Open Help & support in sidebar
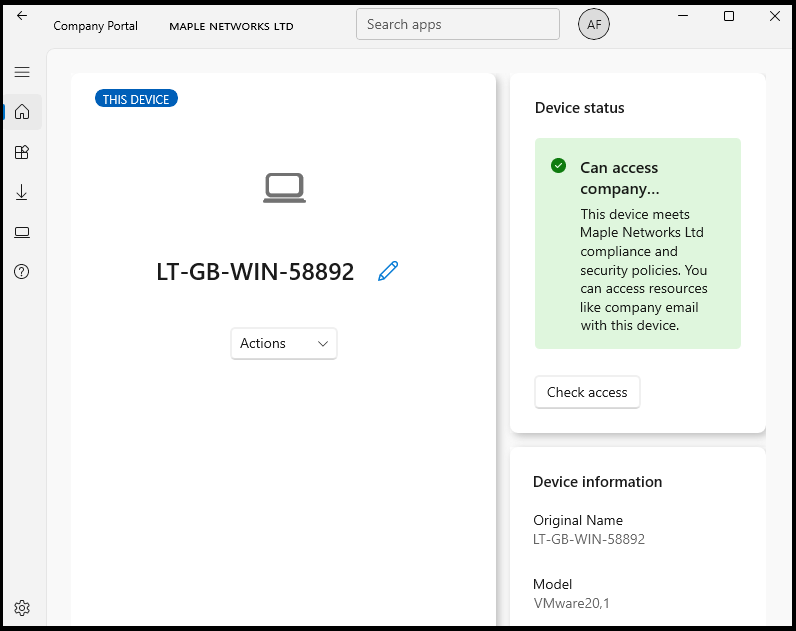This screenshot has height=631, width=796. tap(22, 272)
